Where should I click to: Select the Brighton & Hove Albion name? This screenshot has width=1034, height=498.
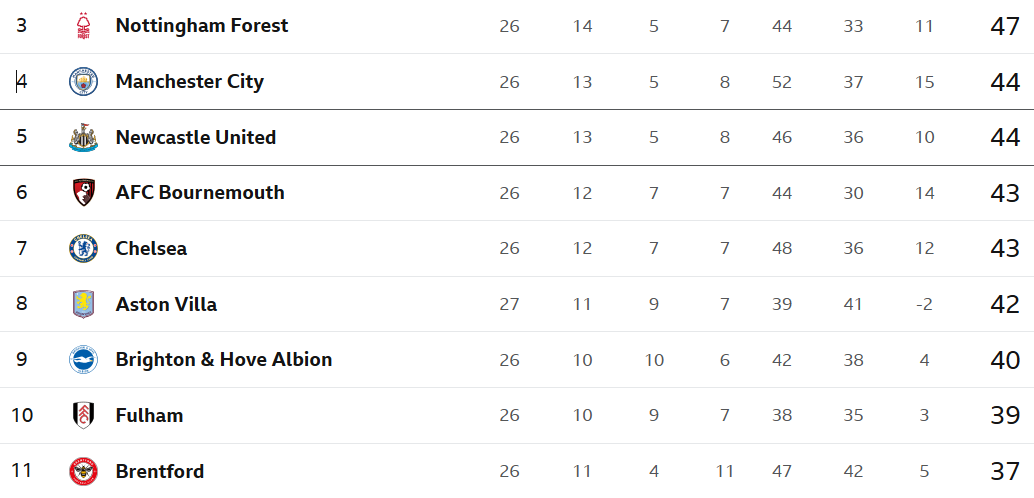point(224,360)
